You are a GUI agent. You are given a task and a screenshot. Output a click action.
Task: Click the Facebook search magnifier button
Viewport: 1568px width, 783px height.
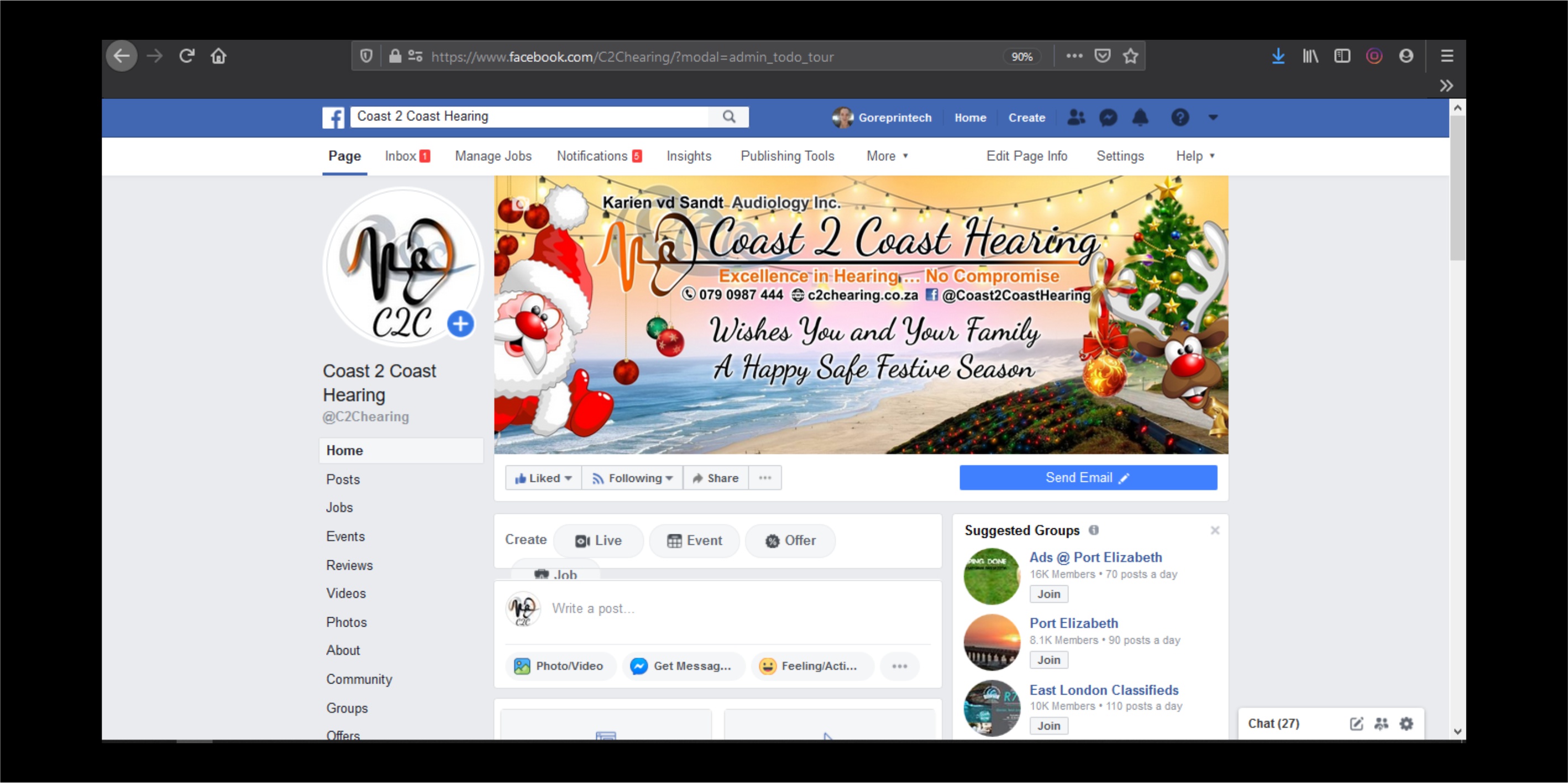coord(728,117)
